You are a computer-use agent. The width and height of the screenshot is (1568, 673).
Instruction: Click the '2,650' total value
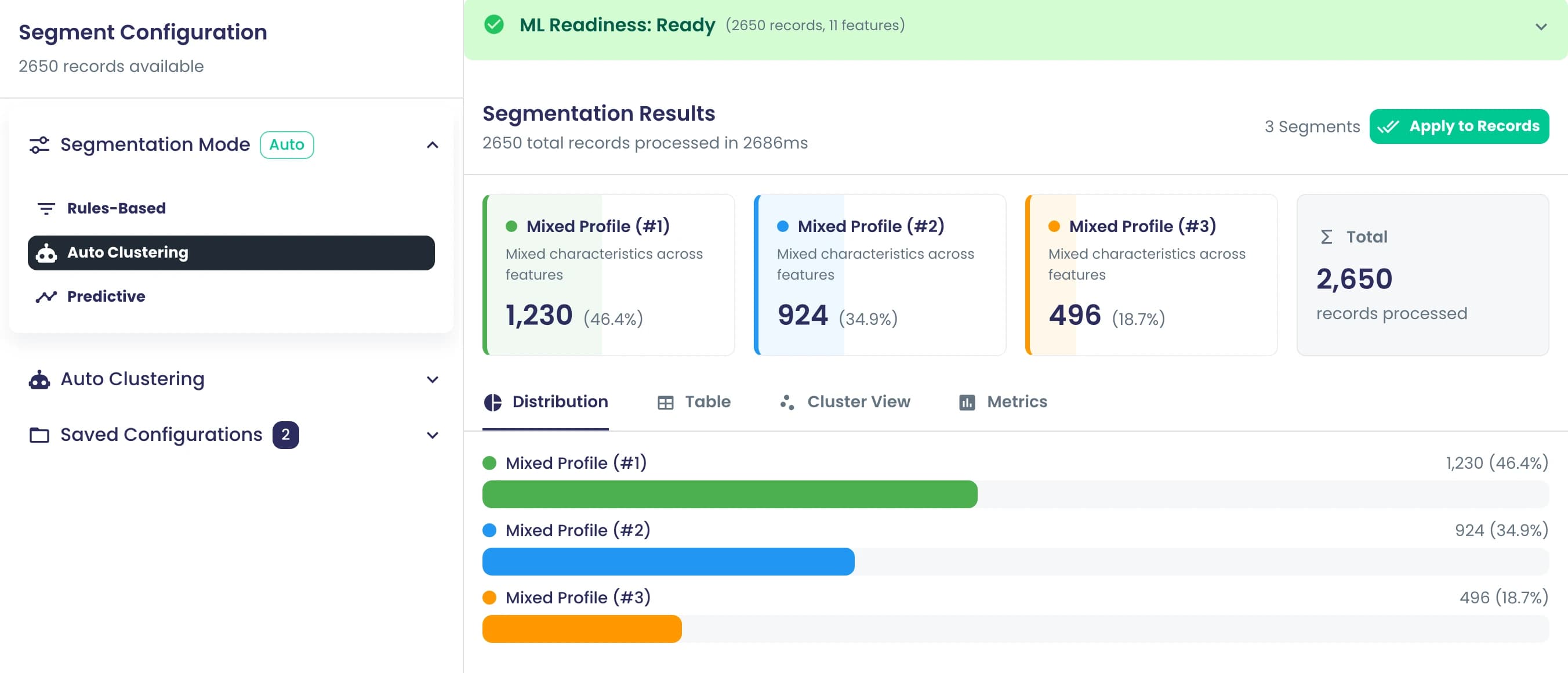(x=1355, y=280)
